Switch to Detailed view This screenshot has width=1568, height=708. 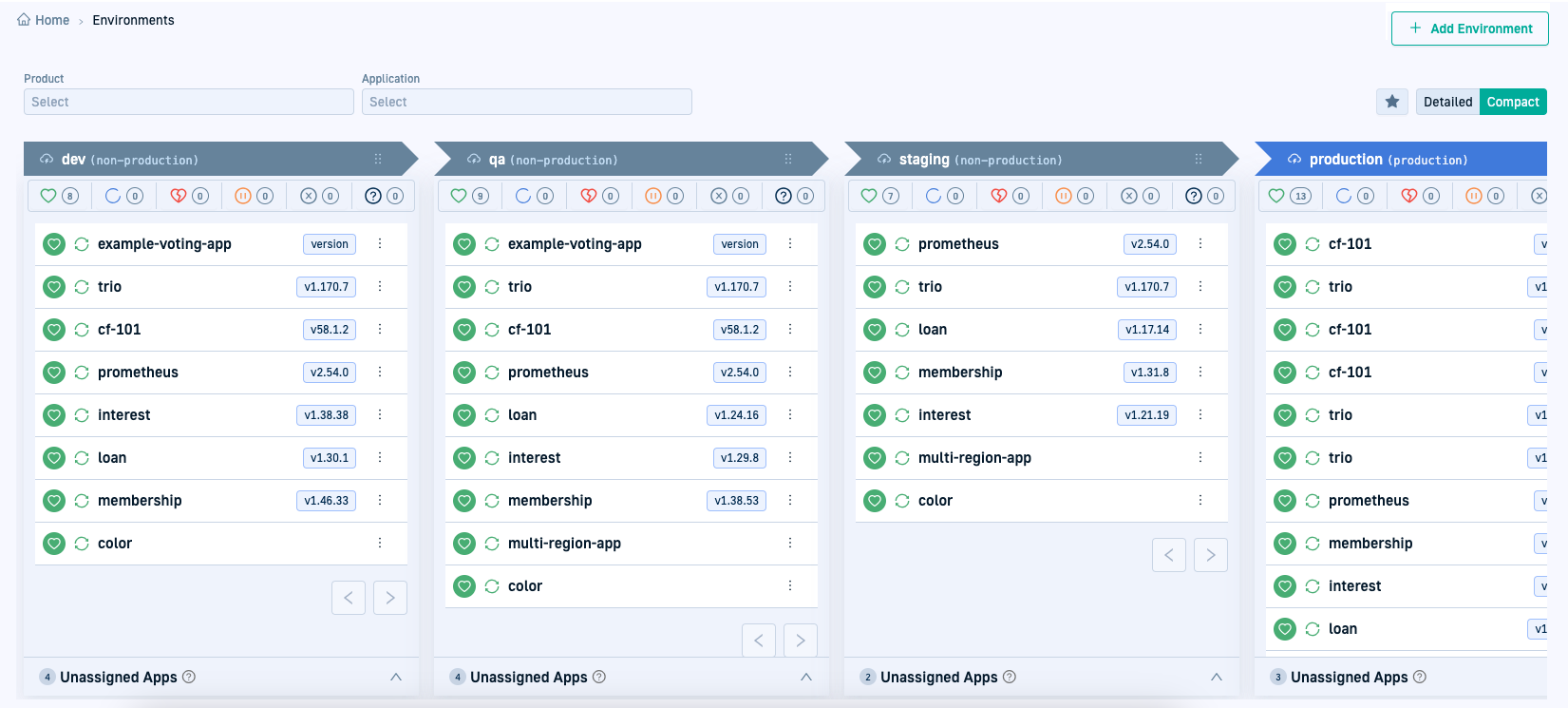tap(1447, 102)
